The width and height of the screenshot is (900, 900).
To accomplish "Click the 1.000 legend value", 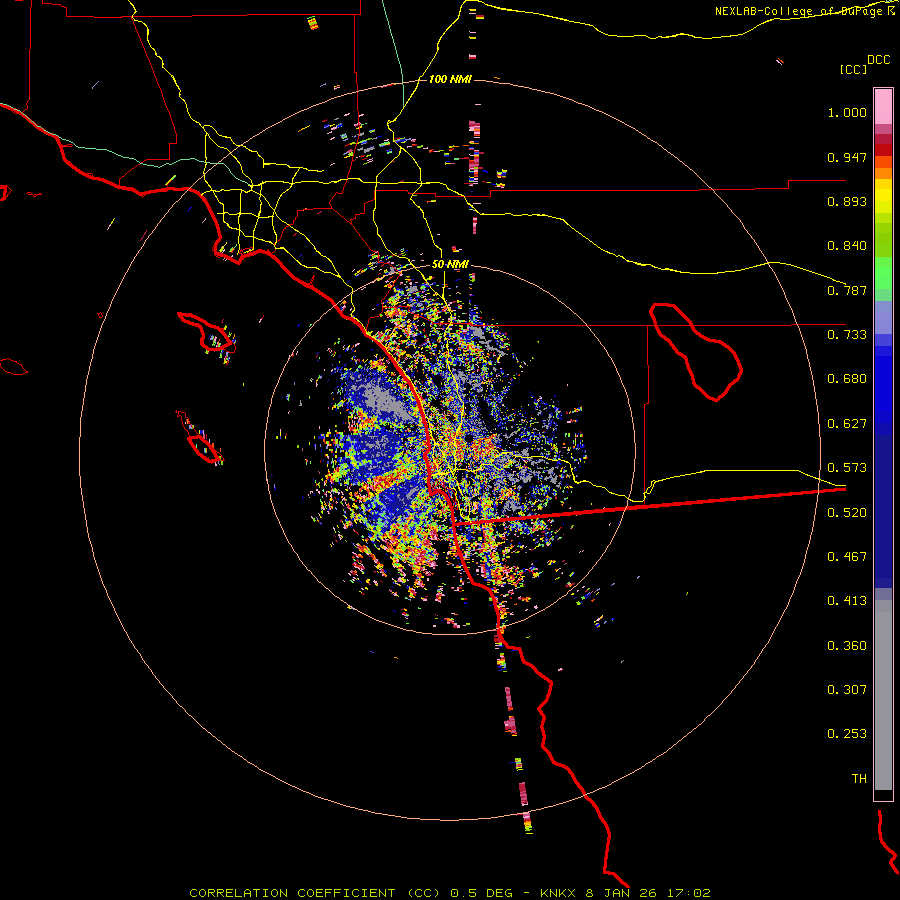I will [847, 112].
